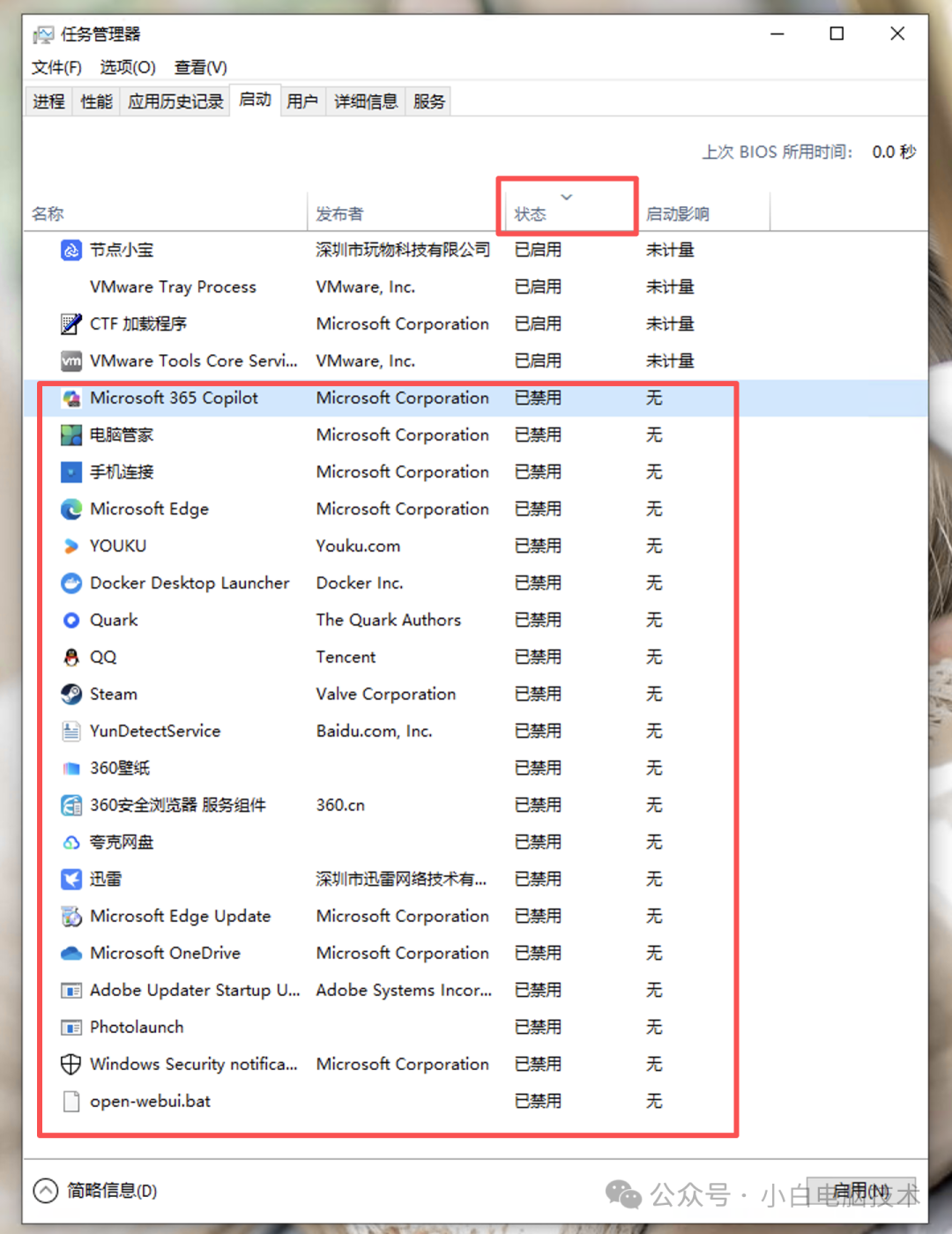Click 无 impact in open-webui.bat row
The image size is (952, 1234).
(654, 1102)
